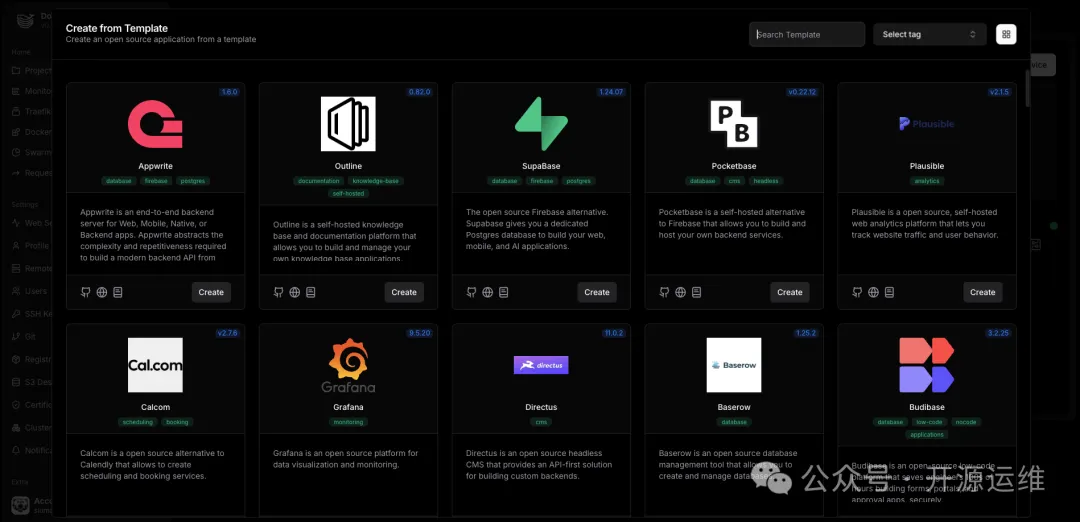1080x522 pixels.
Task: Click the Budibase logo
Action: pos(927,365)
